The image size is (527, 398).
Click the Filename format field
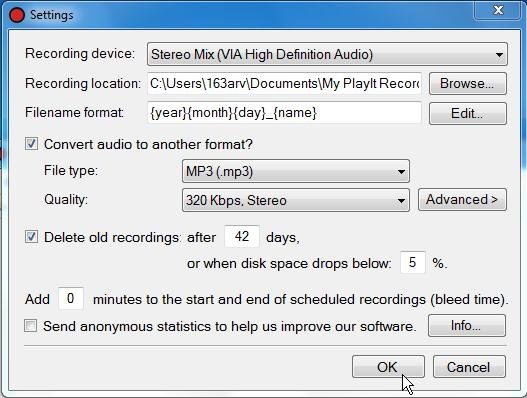(284, 113)
